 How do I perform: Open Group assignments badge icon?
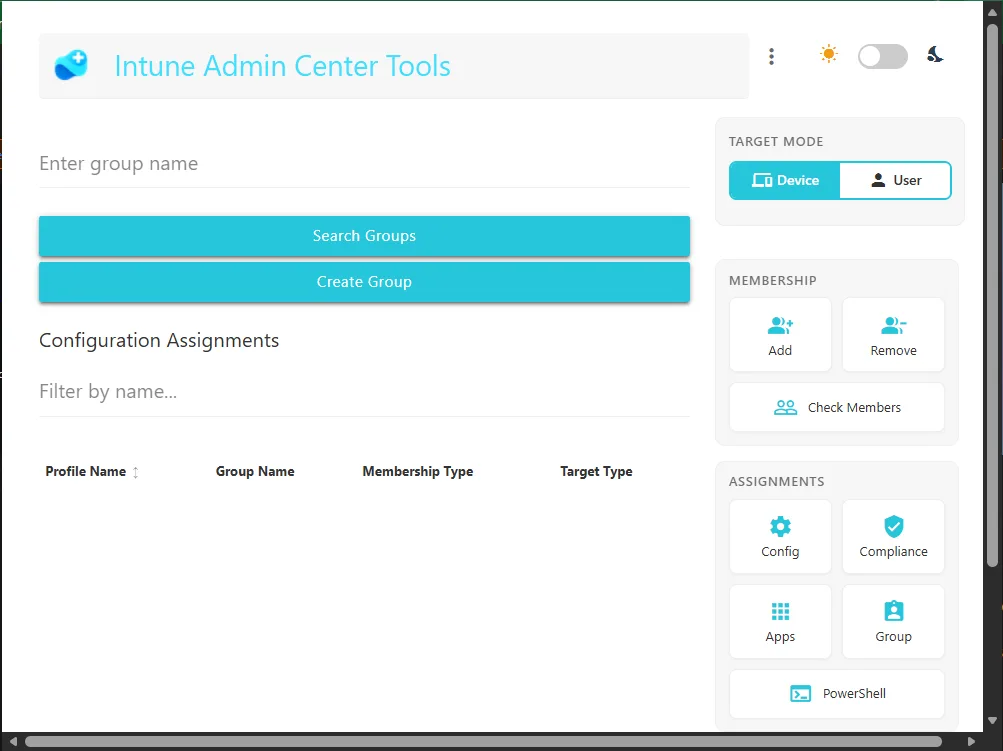(x=894, y=622)
